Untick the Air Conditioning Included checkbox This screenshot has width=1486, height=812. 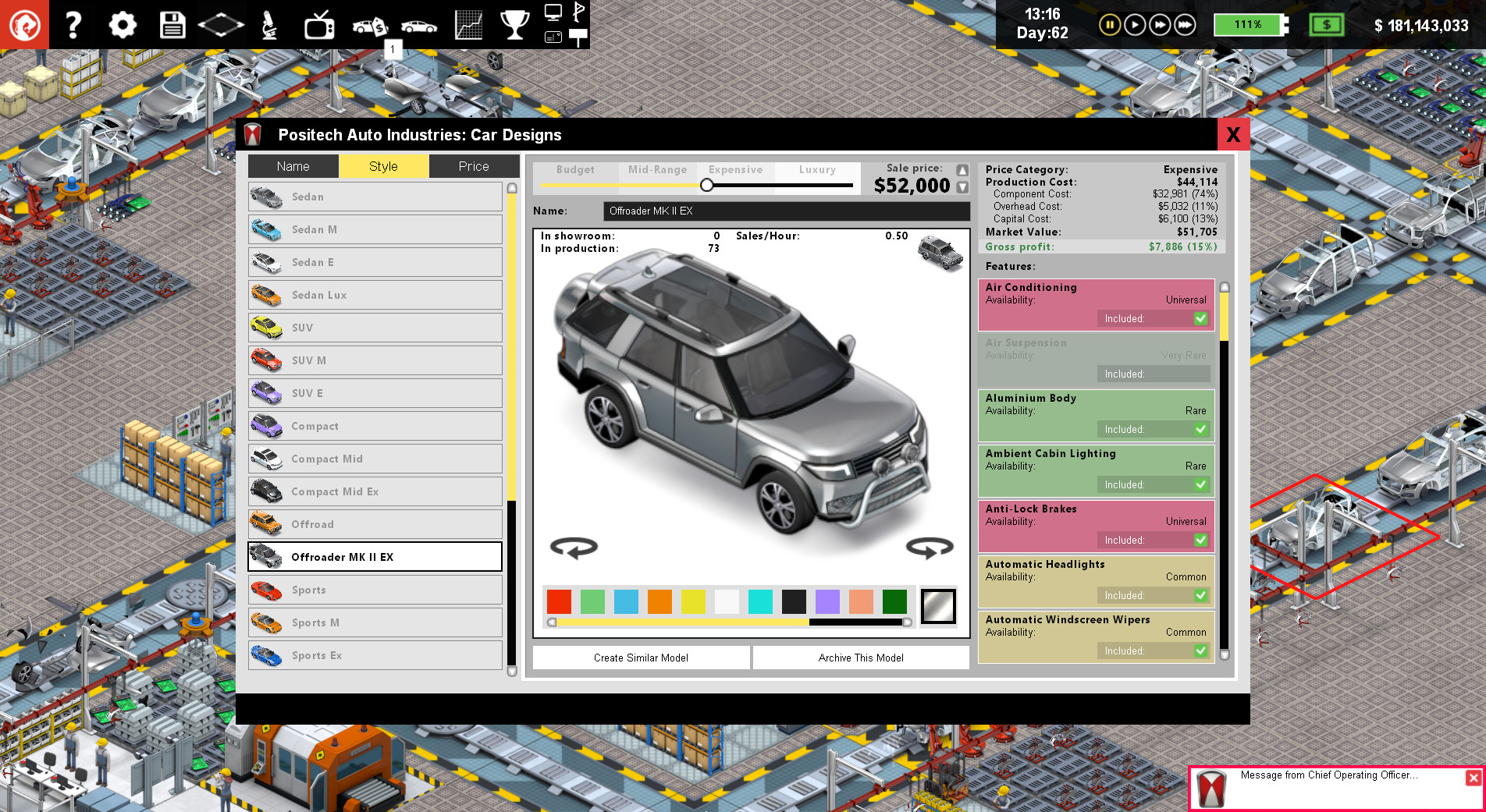[1199, 318]
